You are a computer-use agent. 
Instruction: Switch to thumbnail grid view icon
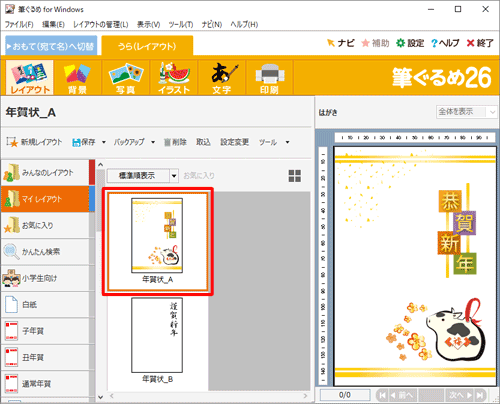click(295, 176)
